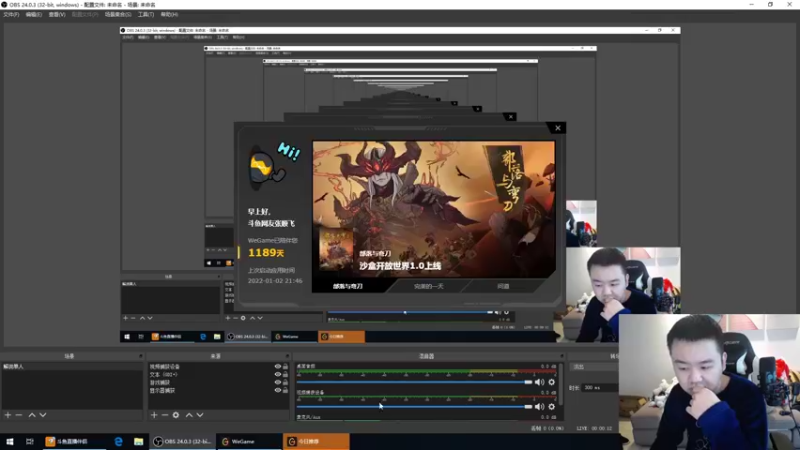Add a new scene with the plus icon
The width and height of the screenshot is (800, 450).
pos(8,415)
